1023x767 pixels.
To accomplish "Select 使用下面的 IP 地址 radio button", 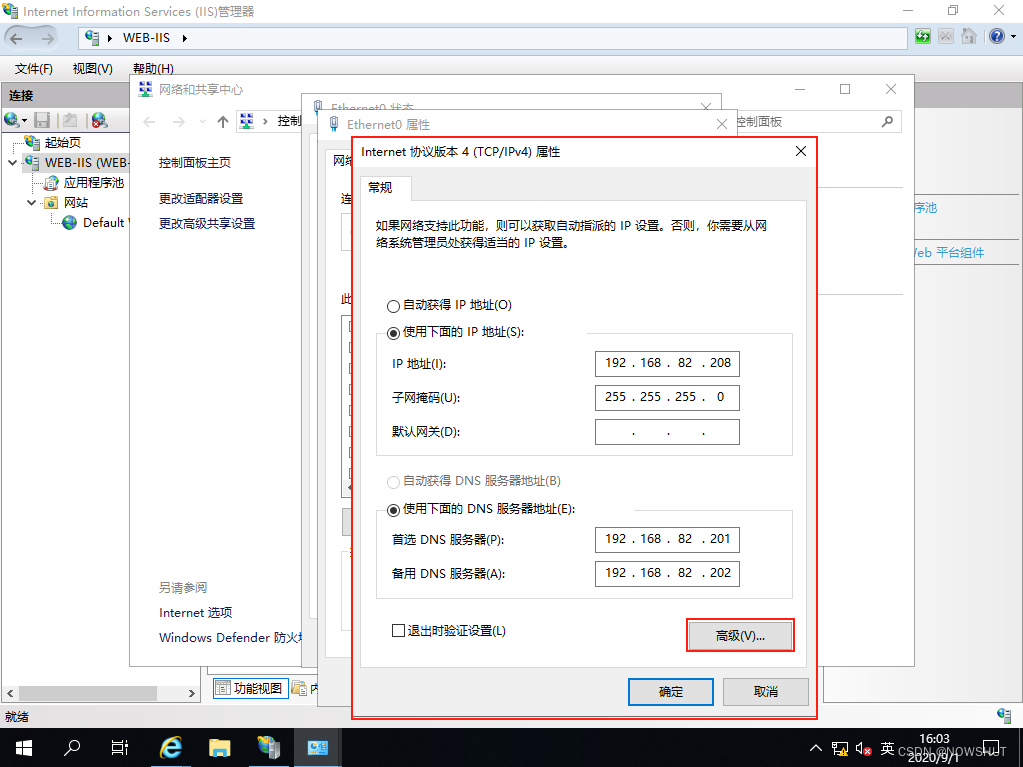I will [393, 333].
